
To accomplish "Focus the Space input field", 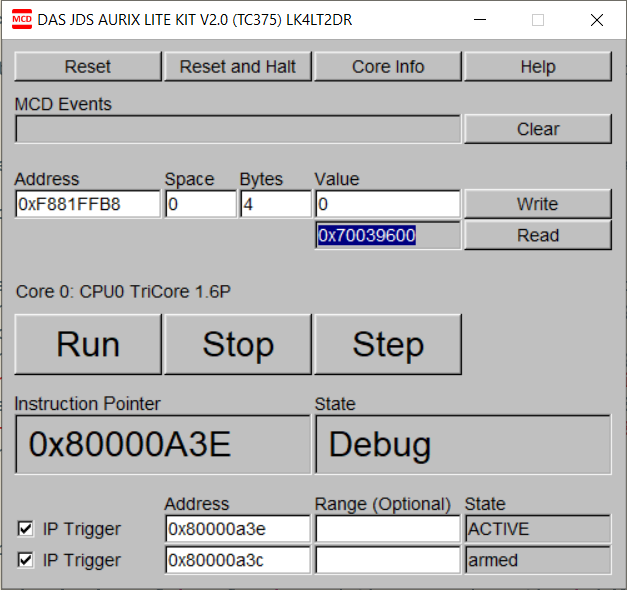I will 201,204.
